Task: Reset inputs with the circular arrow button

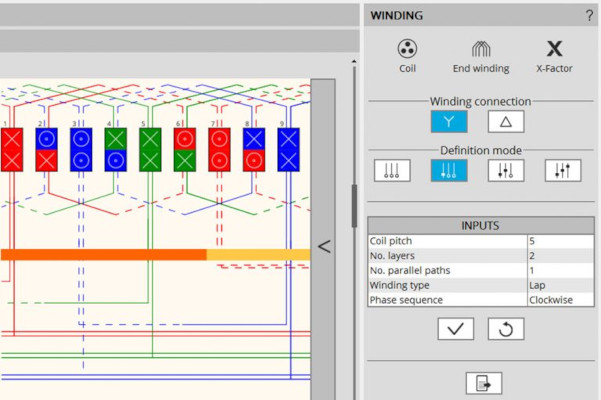Action: pos(506,329)
